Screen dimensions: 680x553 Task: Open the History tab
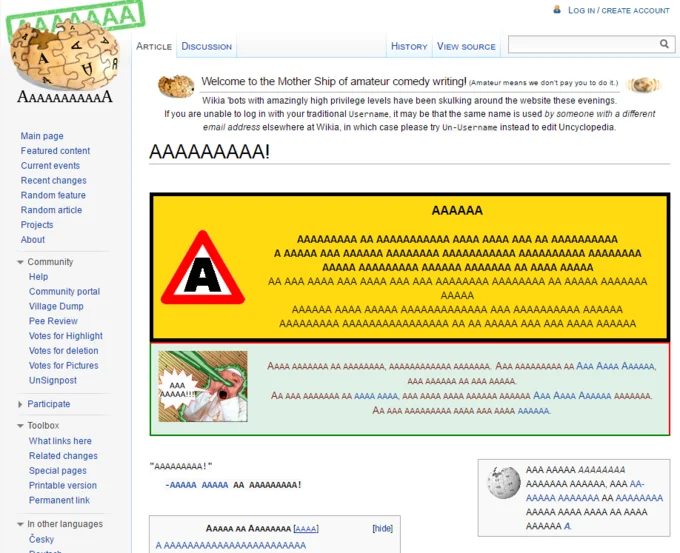(409, 46)
